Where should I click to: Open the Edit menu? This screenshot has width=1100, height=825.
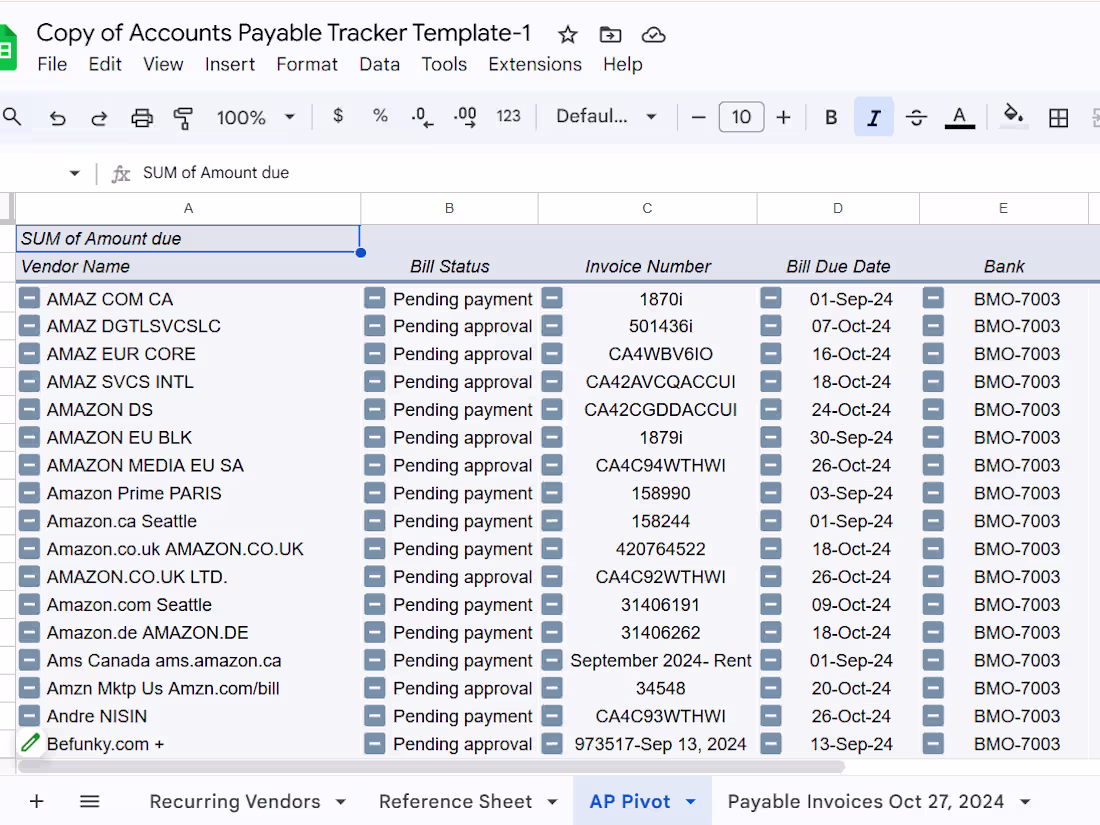[x=105, y=65]
